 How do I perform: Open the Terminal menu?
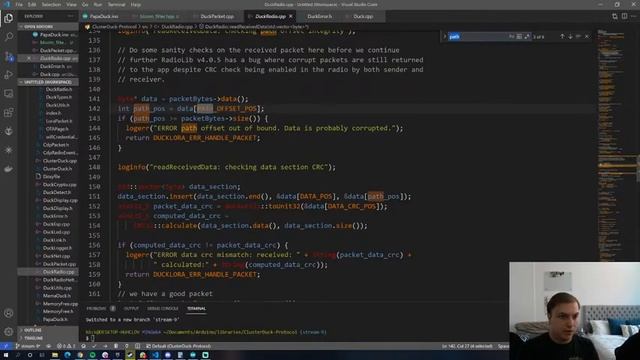point(116,4)
